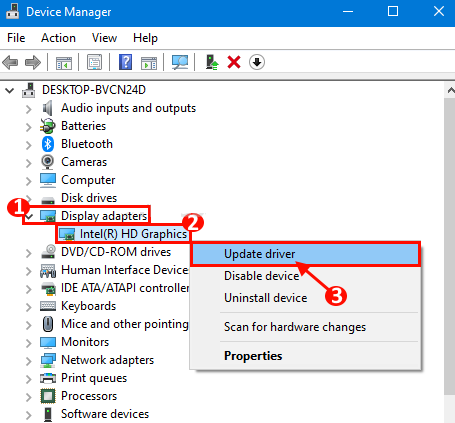Update device driver toolbar icon with green arrow

coord(212,62)
